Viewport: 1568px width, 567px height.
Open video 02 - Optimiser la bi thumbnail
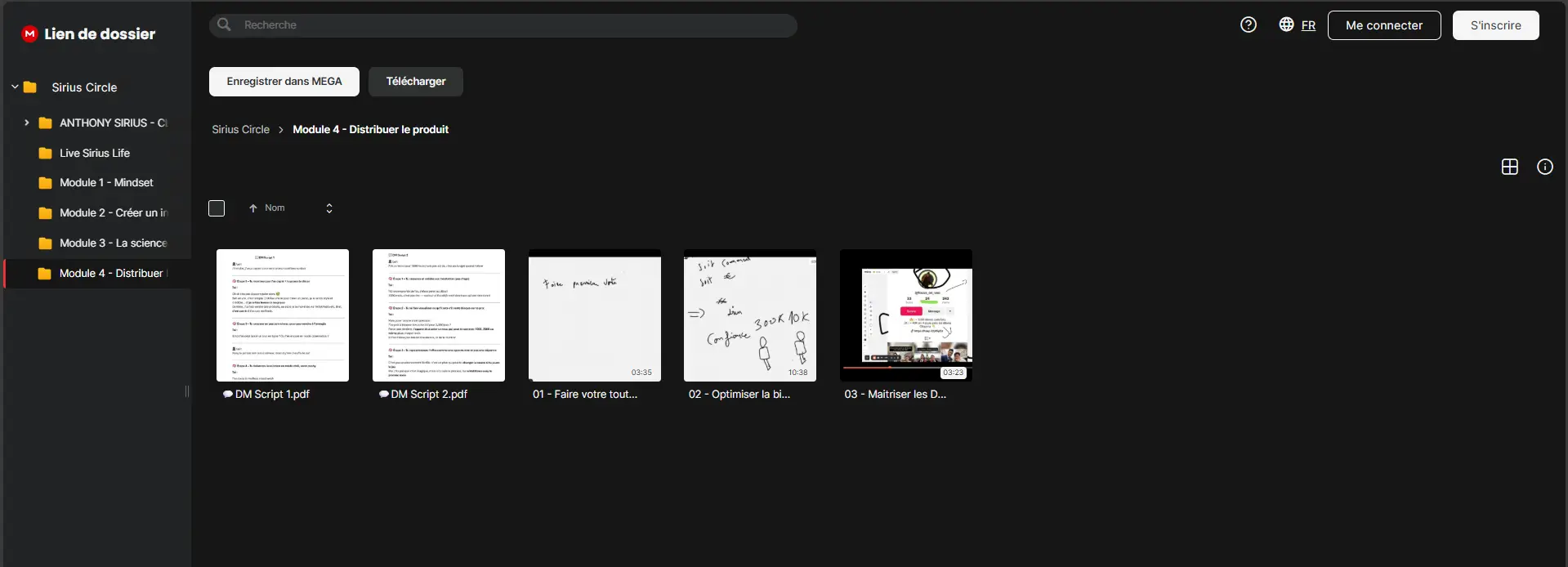pyautogui.click(x=750, y=315)
